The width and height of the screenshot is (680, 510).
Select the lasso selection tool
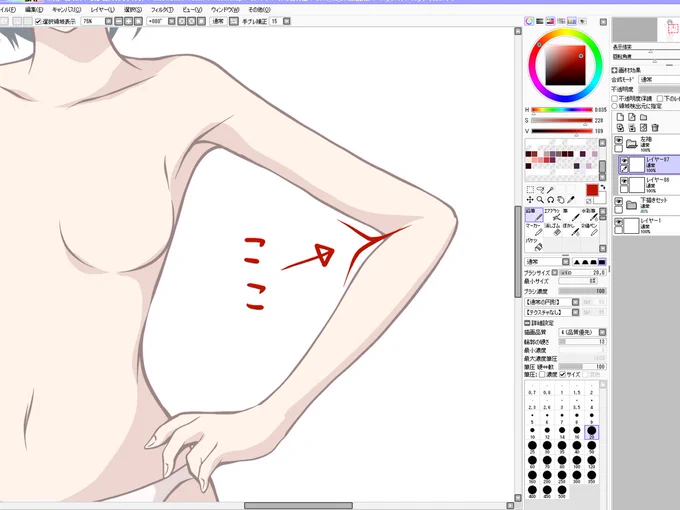click(540, 190)
